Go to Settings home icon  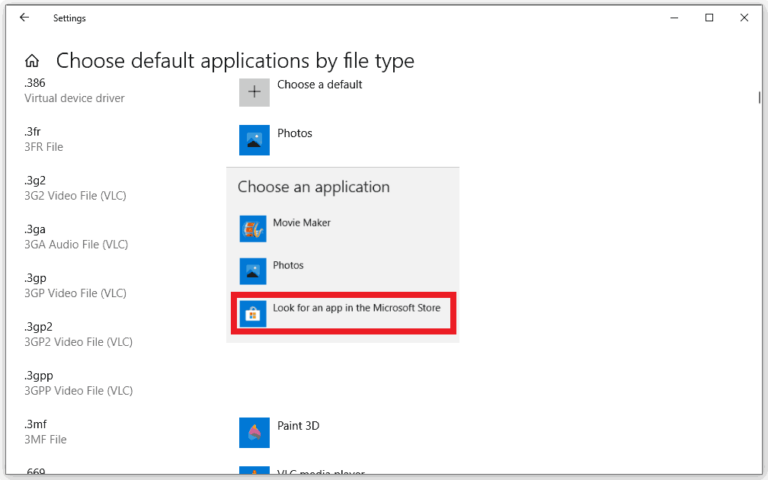33,61
